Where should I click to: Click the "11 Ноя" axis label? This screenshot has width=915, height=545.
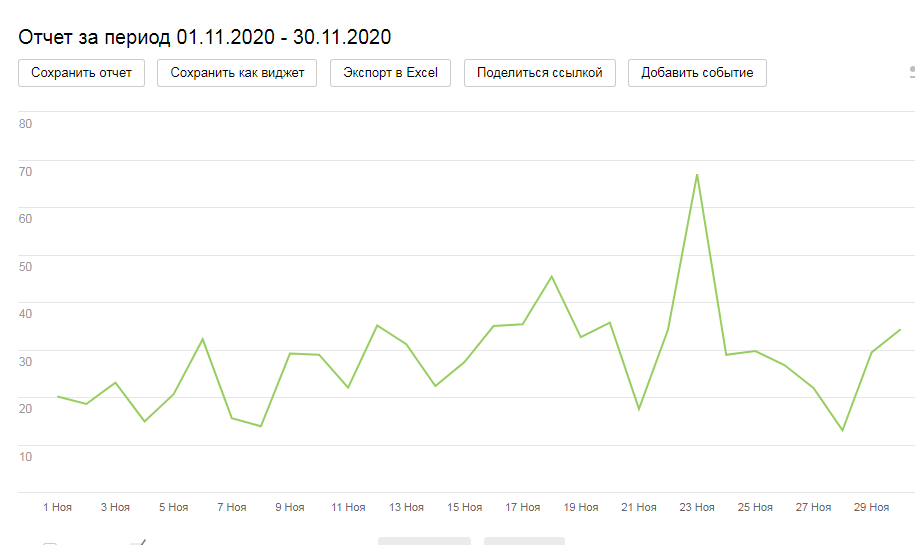click(x=348, y=508)
